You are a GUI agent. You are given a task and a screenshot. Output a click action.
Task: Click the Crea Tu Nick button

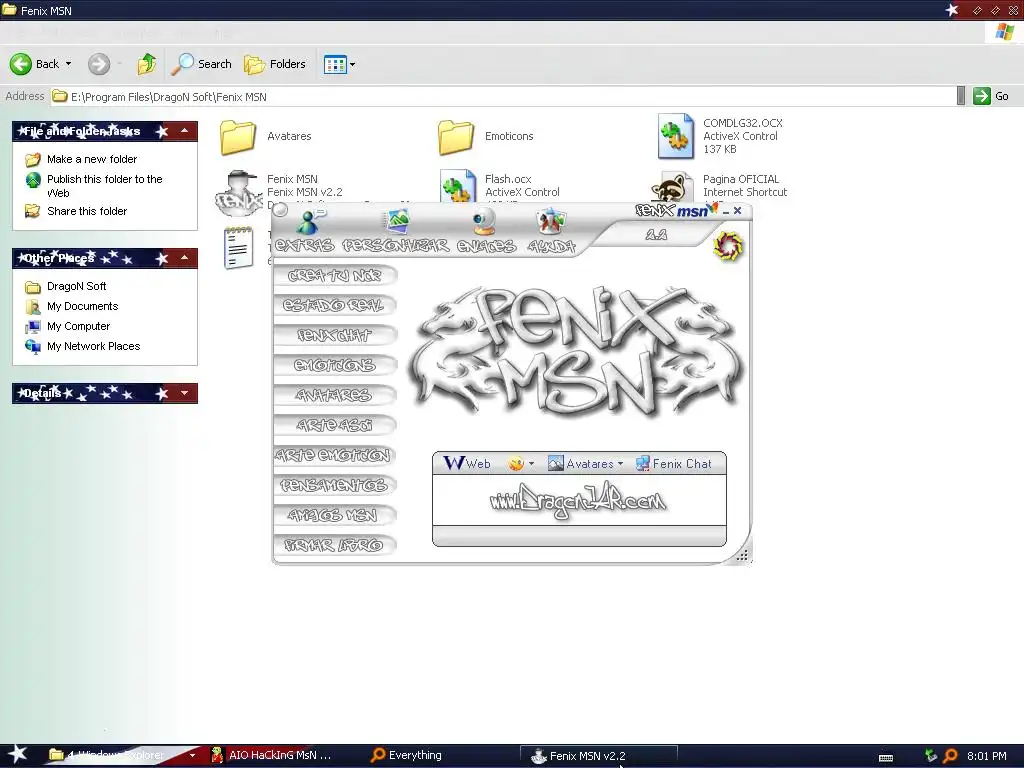334,276
